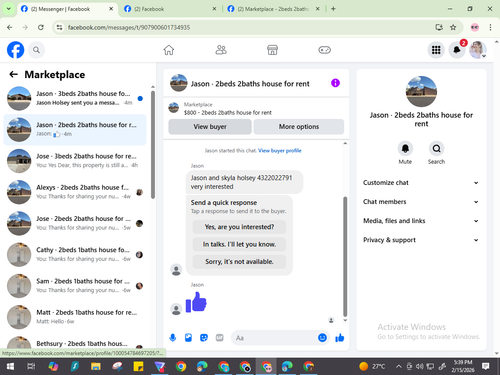Open the Facebook search magnifier
The width and height of the screenshot is (500, 375).
coord(36,50)
